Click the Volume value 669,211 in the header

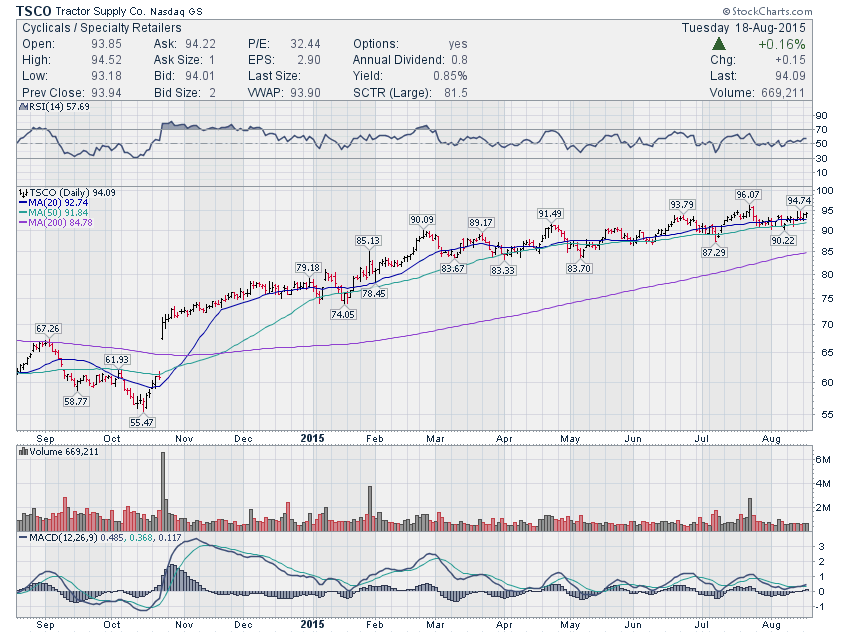(783, 93)
